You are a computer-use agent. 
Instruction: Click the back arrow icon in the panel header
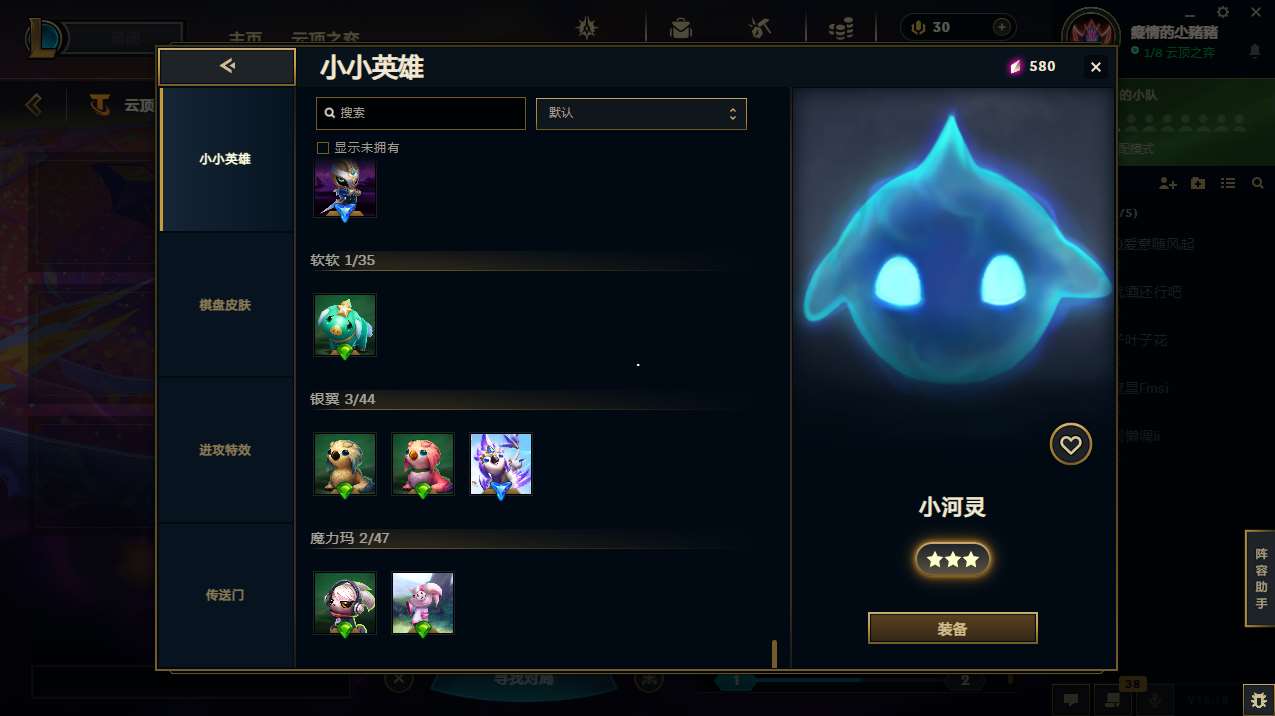coord(227,66)
